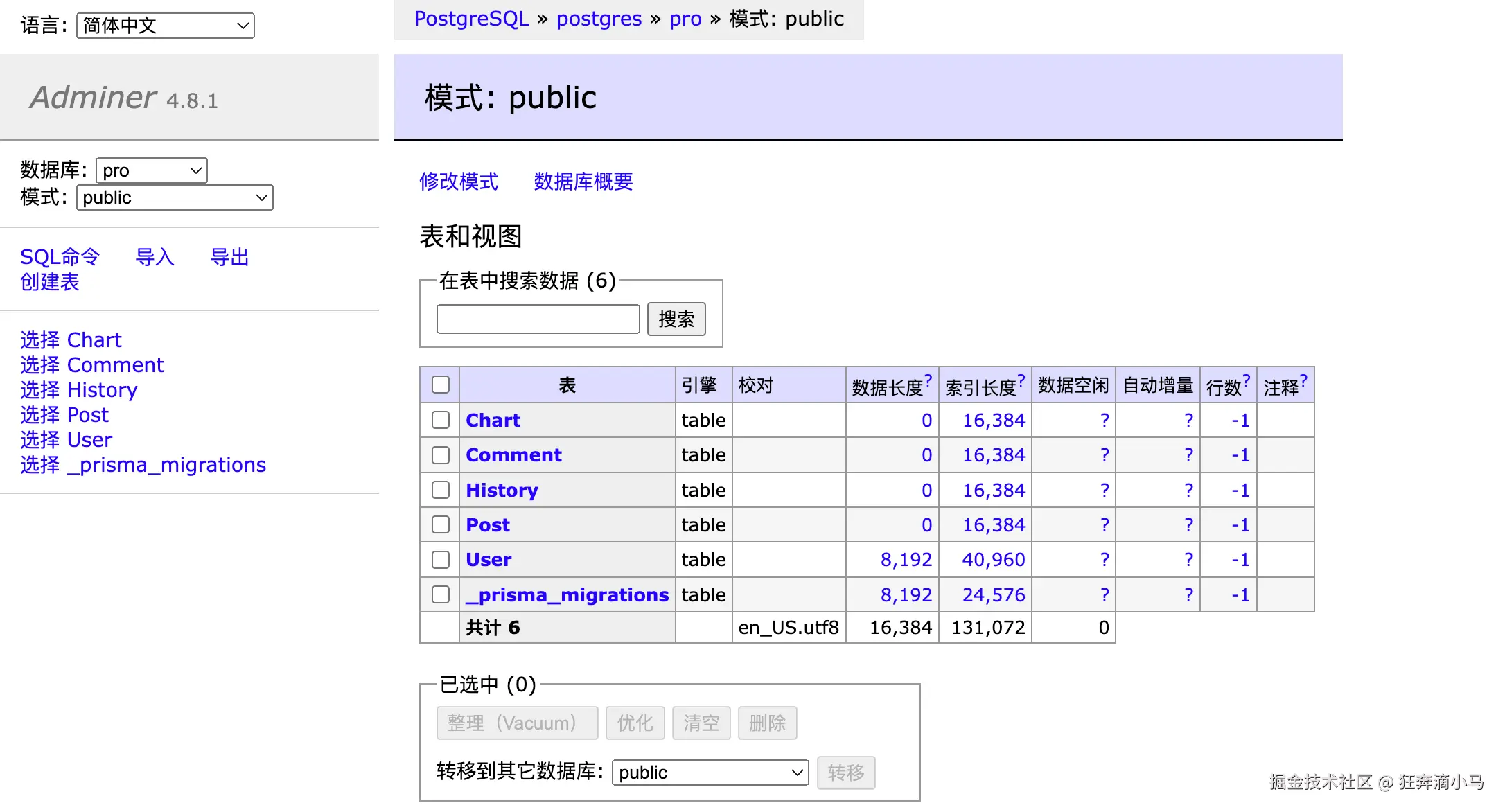Viewport: 1505px width, 812px height.
Task: Expand the 模式 public schema dropdown in sidebar
Action: (x=175, y=197)
